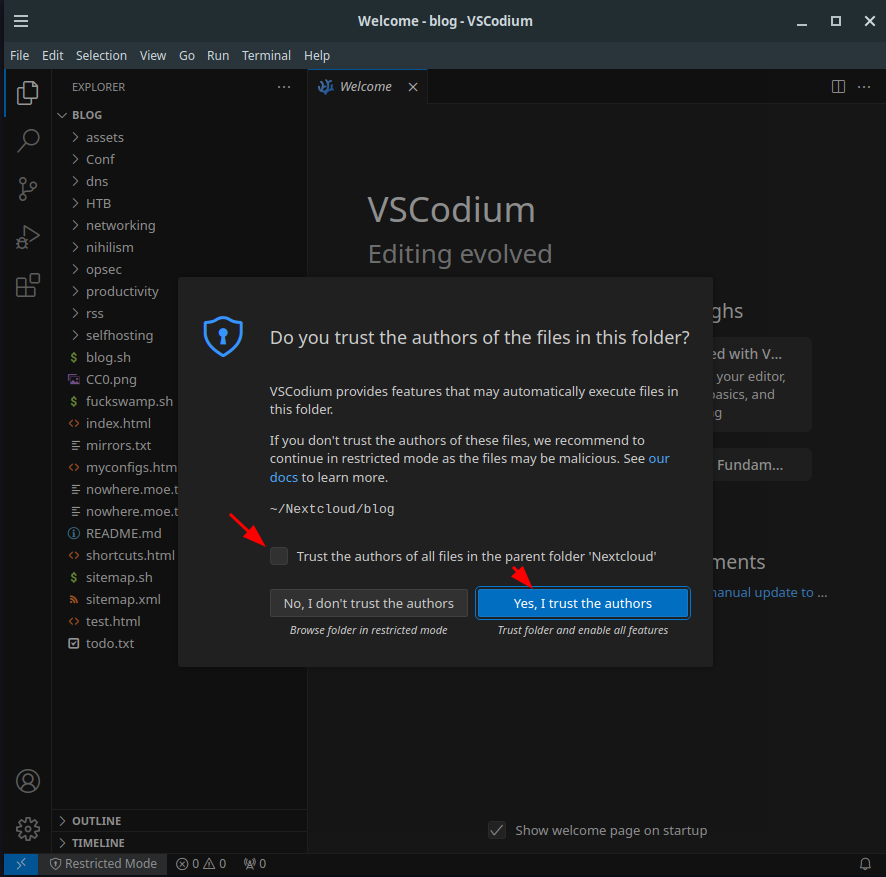Expand the productivity folder

(x=75, y=292)
